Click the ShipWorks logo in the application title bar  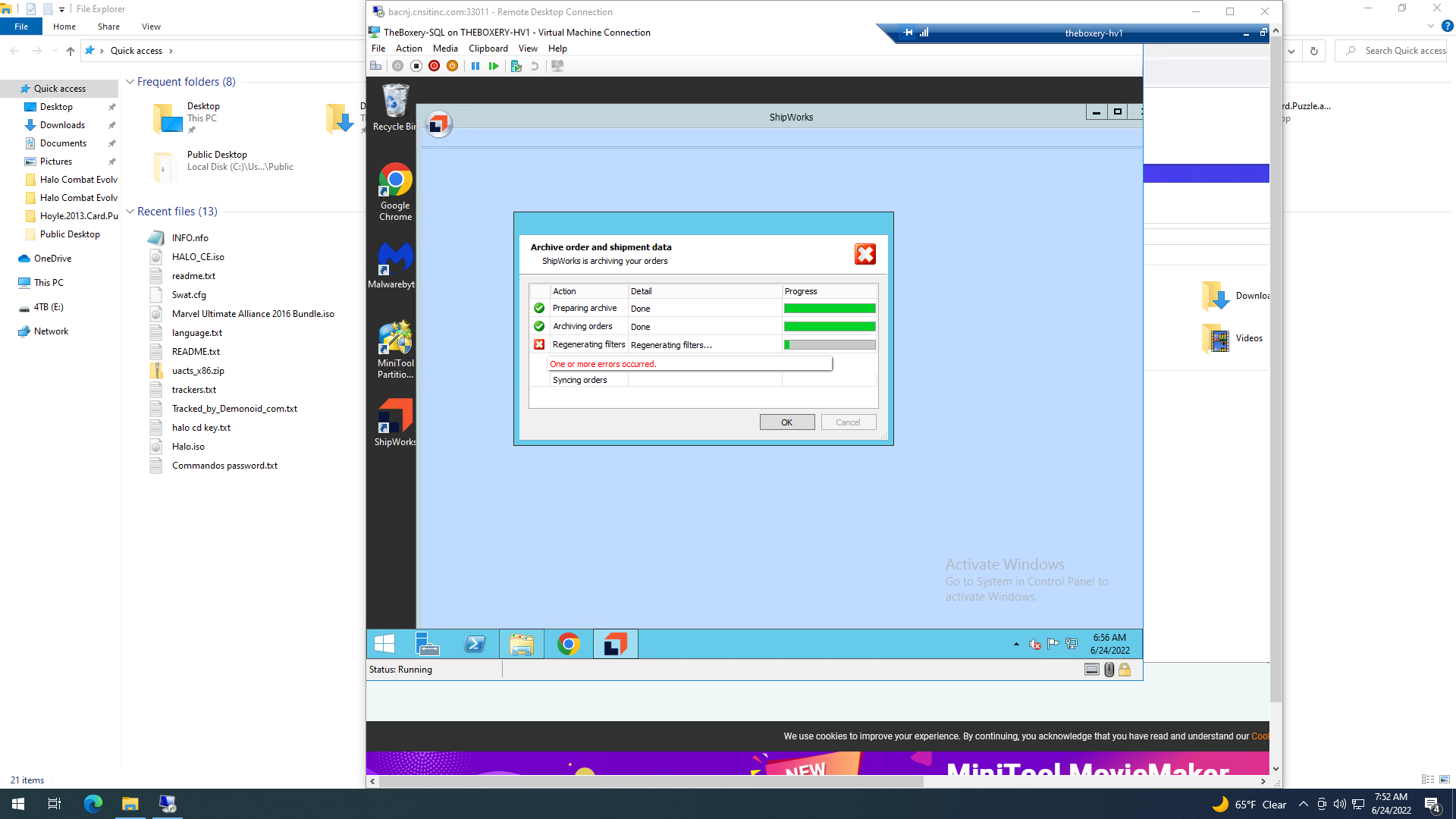tap(438, 124)
